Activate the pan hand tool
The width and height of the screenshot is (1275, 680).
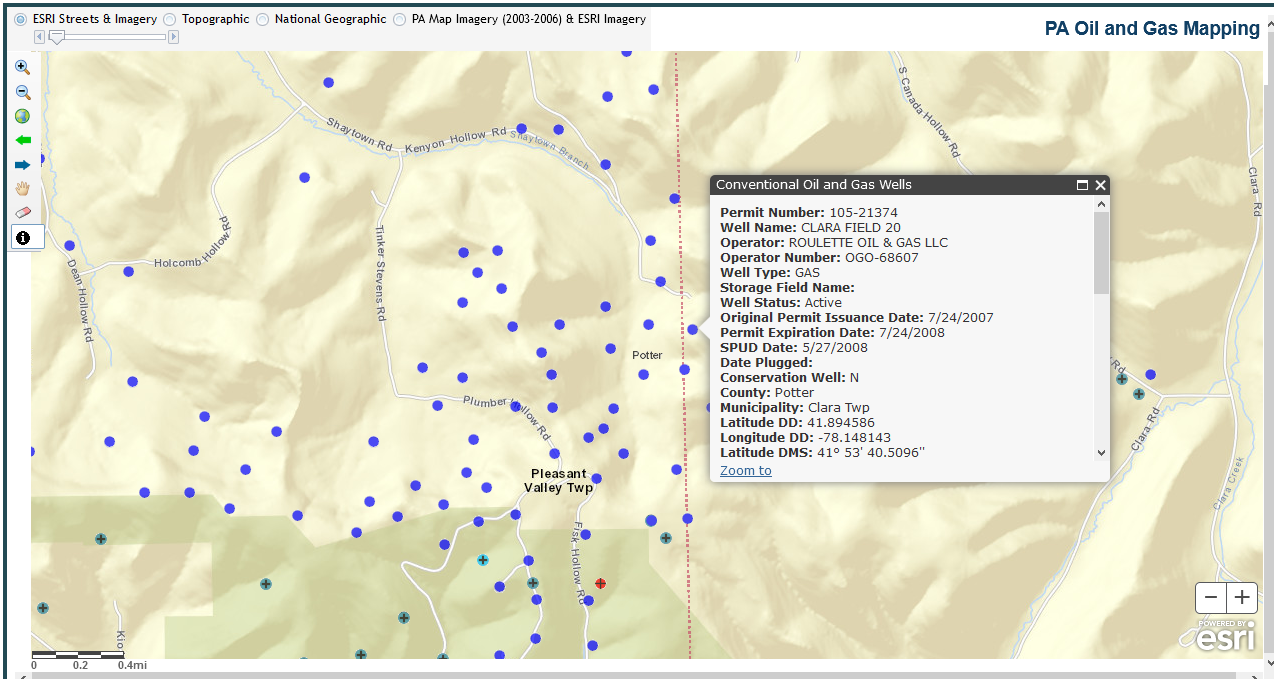22,188
